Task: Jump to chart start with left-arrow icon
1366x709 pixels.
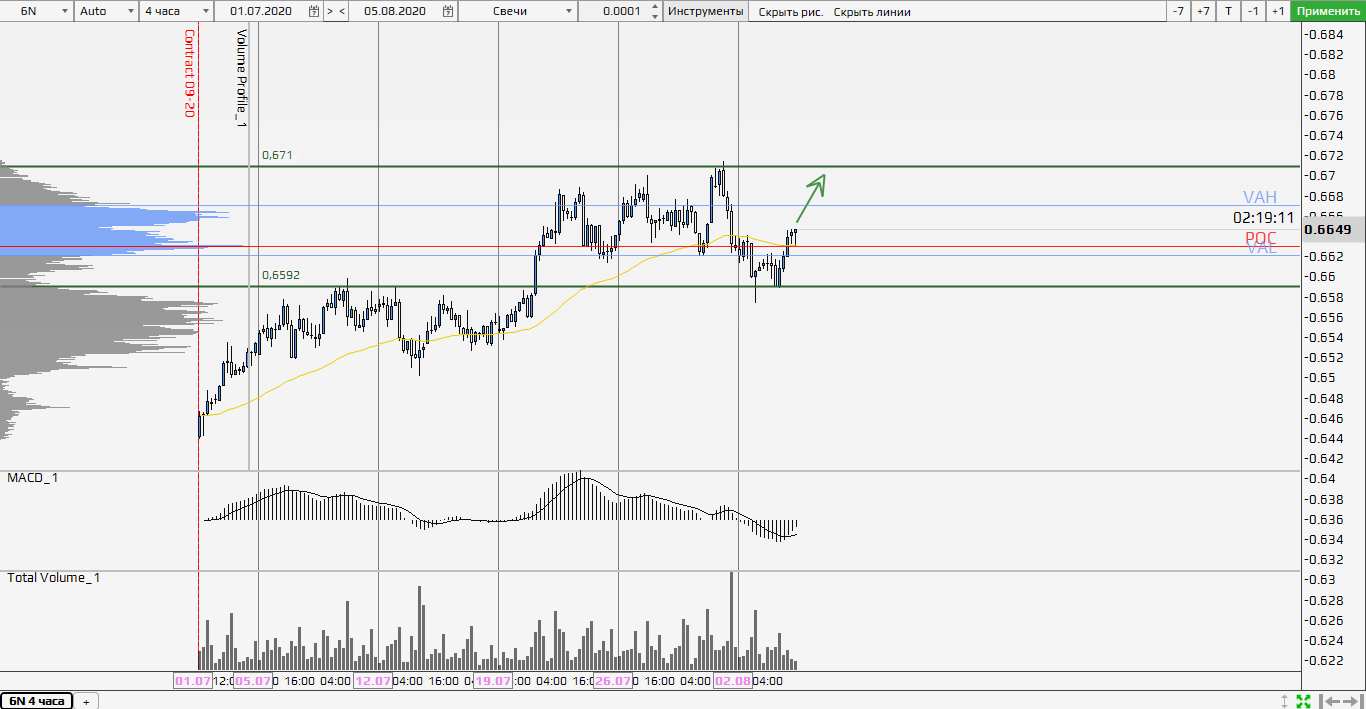Action: tap(1329, 700)
